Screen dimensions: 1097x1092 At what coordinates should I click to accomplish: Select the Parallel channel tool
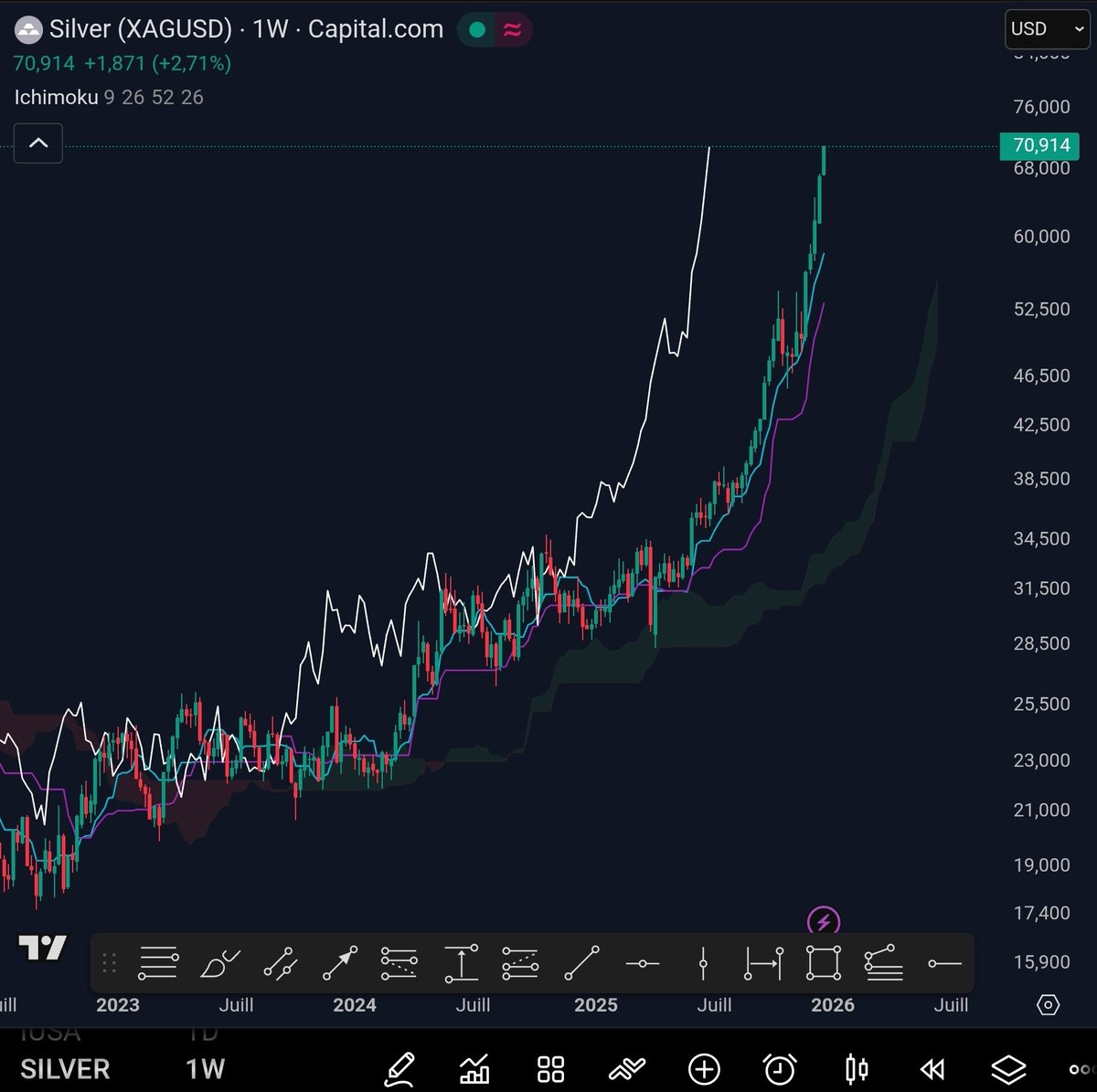tap(280, 962)
